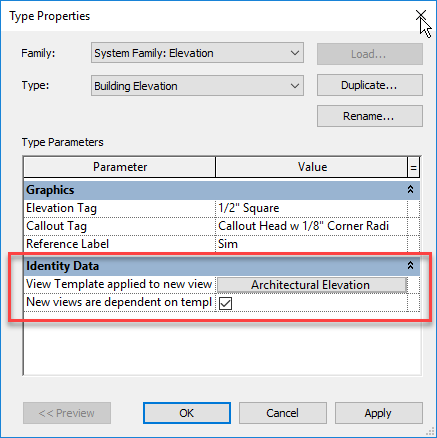Click the Parameter column header
Image resolution: width=437 pixels, height=438 pixels.
(x=120, y=167)
